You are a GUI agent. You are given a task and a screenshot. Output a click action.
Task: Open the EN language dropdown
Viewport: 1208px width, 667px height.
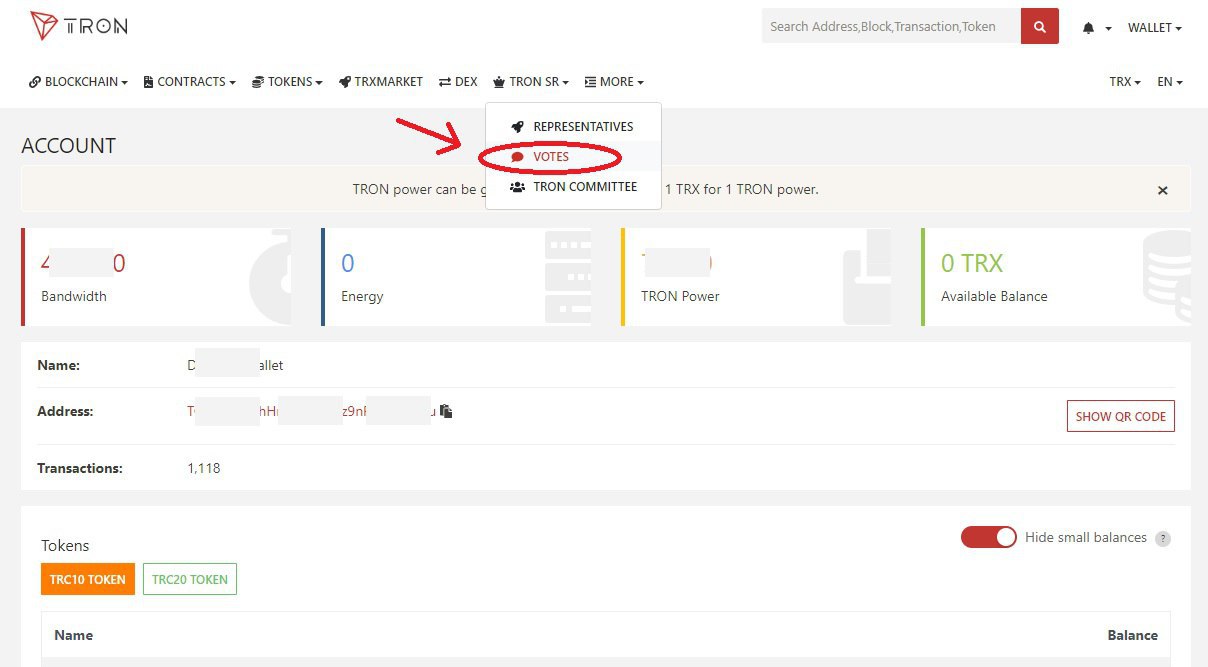(1170, 82)
